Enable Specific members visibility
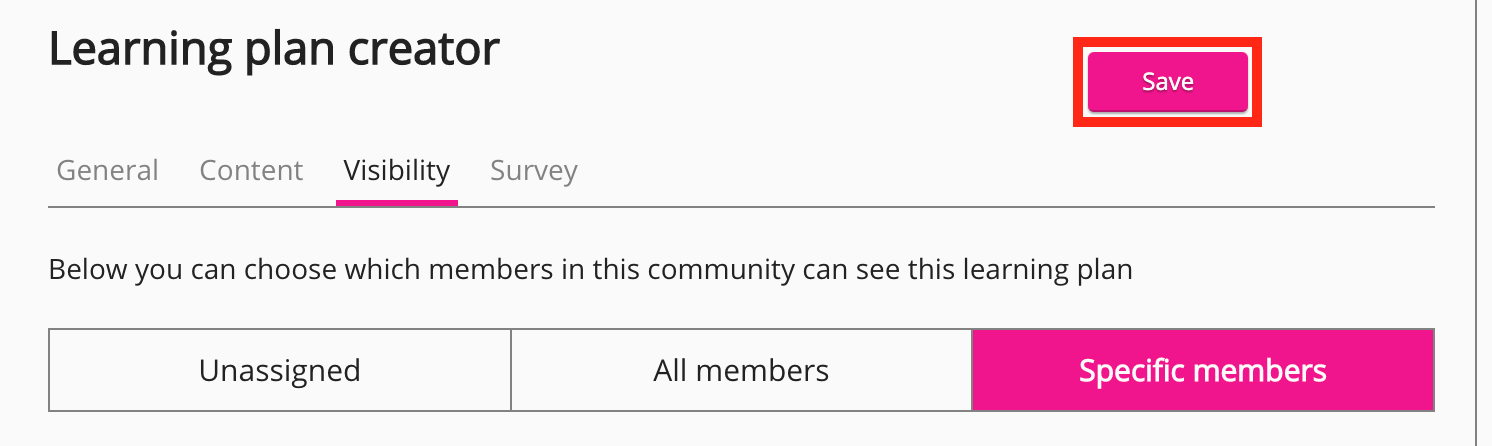 click(1202, 370)
